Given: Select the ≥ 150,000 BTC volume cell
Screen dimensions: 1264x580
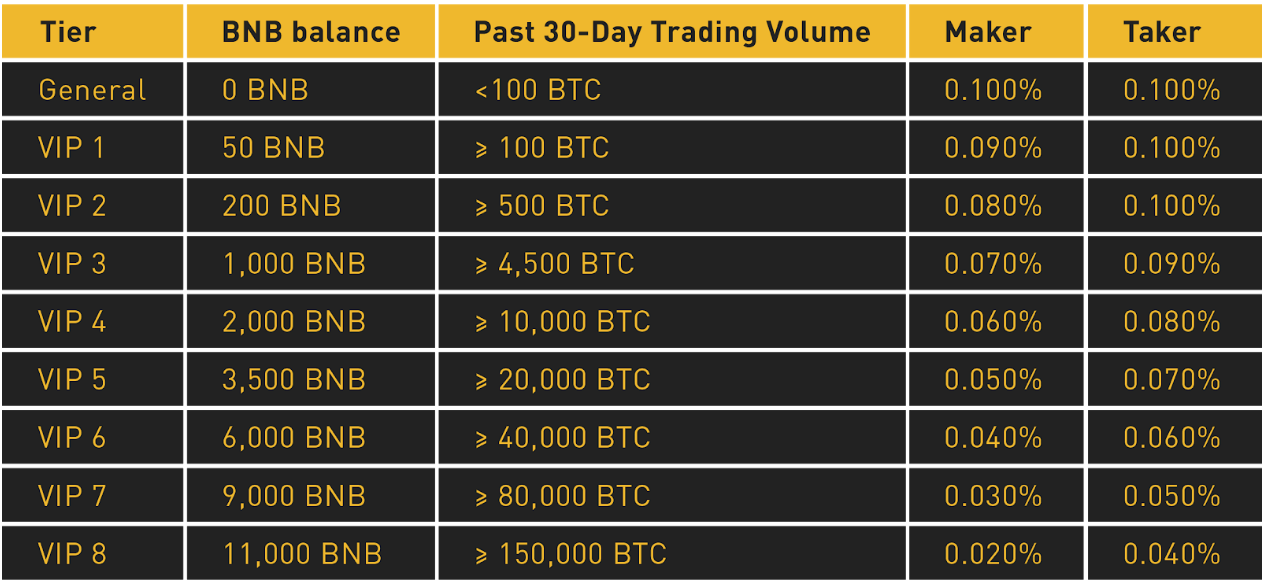Looking at the screenshot, I should pyautogui.click(x=672, y=553).
